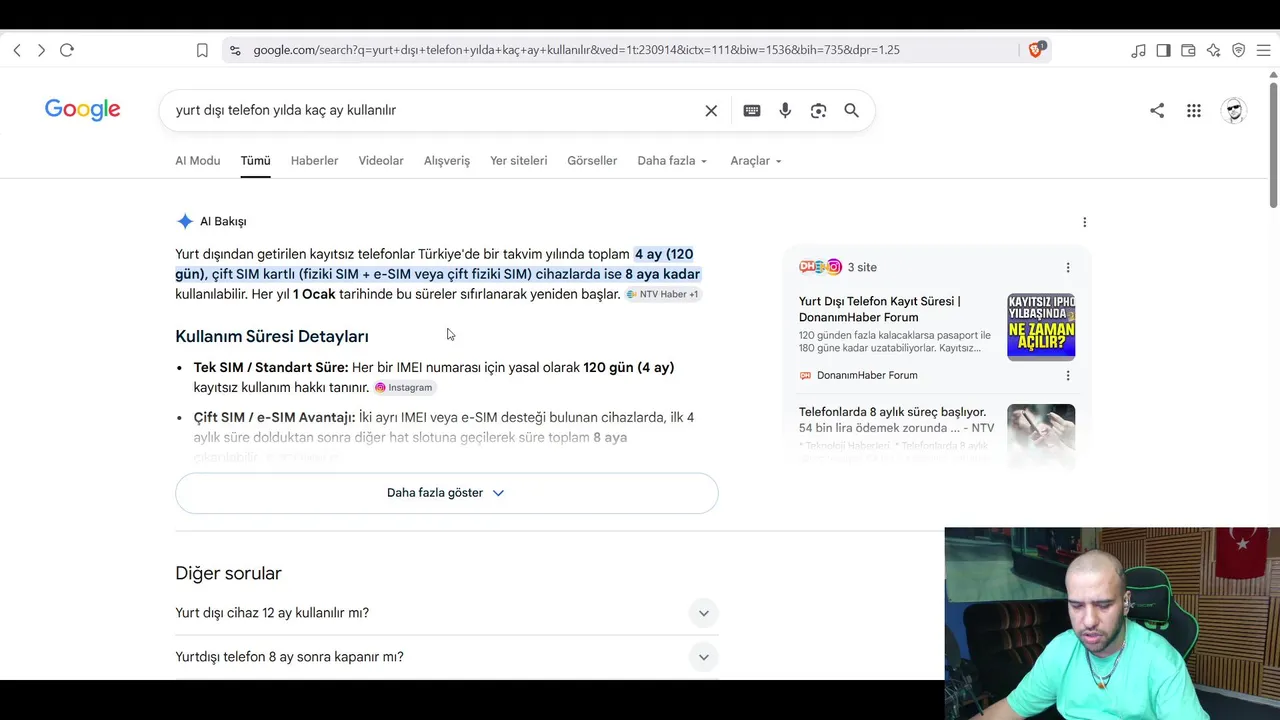The height and width of the screenshot is (720, 1280).
Task: Open DonanımHaber Forum result options menu
Action: coord(1068,375)
